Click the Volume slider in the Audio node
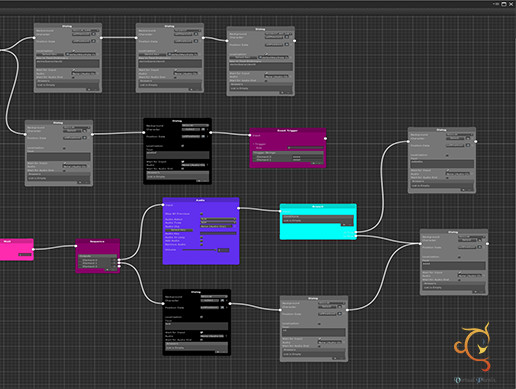The image size is (516, 389). (x=199, y=250)
